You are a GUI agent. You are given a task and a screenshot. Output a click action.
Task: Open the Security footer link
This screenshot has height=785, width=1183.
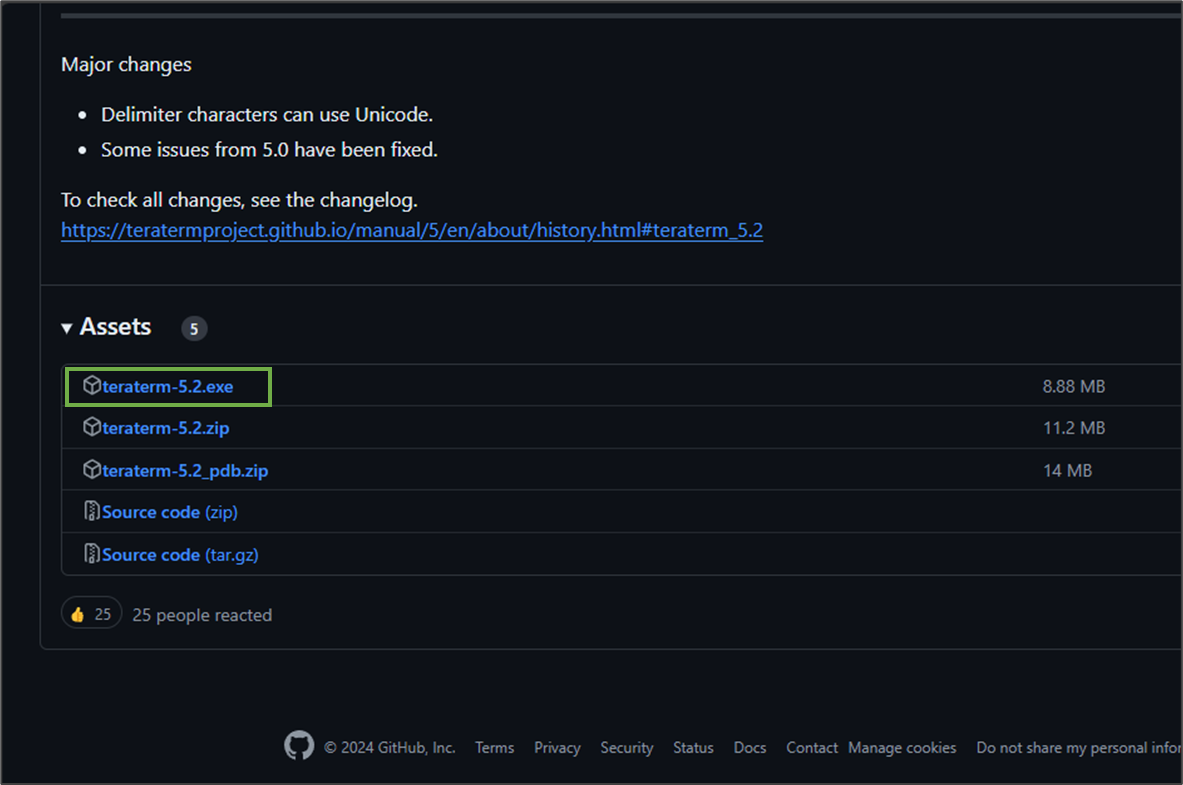[x=626, y=747]
